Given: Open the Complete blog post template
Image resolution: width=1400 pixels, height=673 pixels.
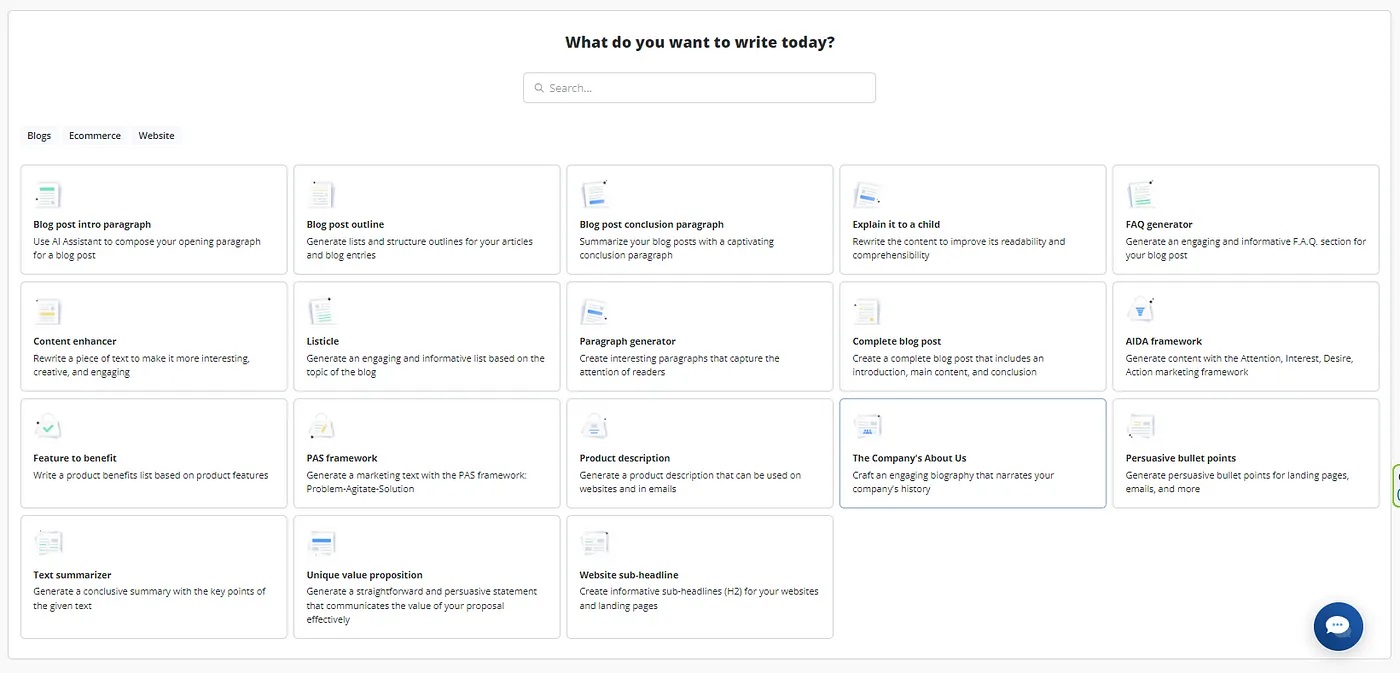Looking at the screenshot, I should [x=972, y=336].
